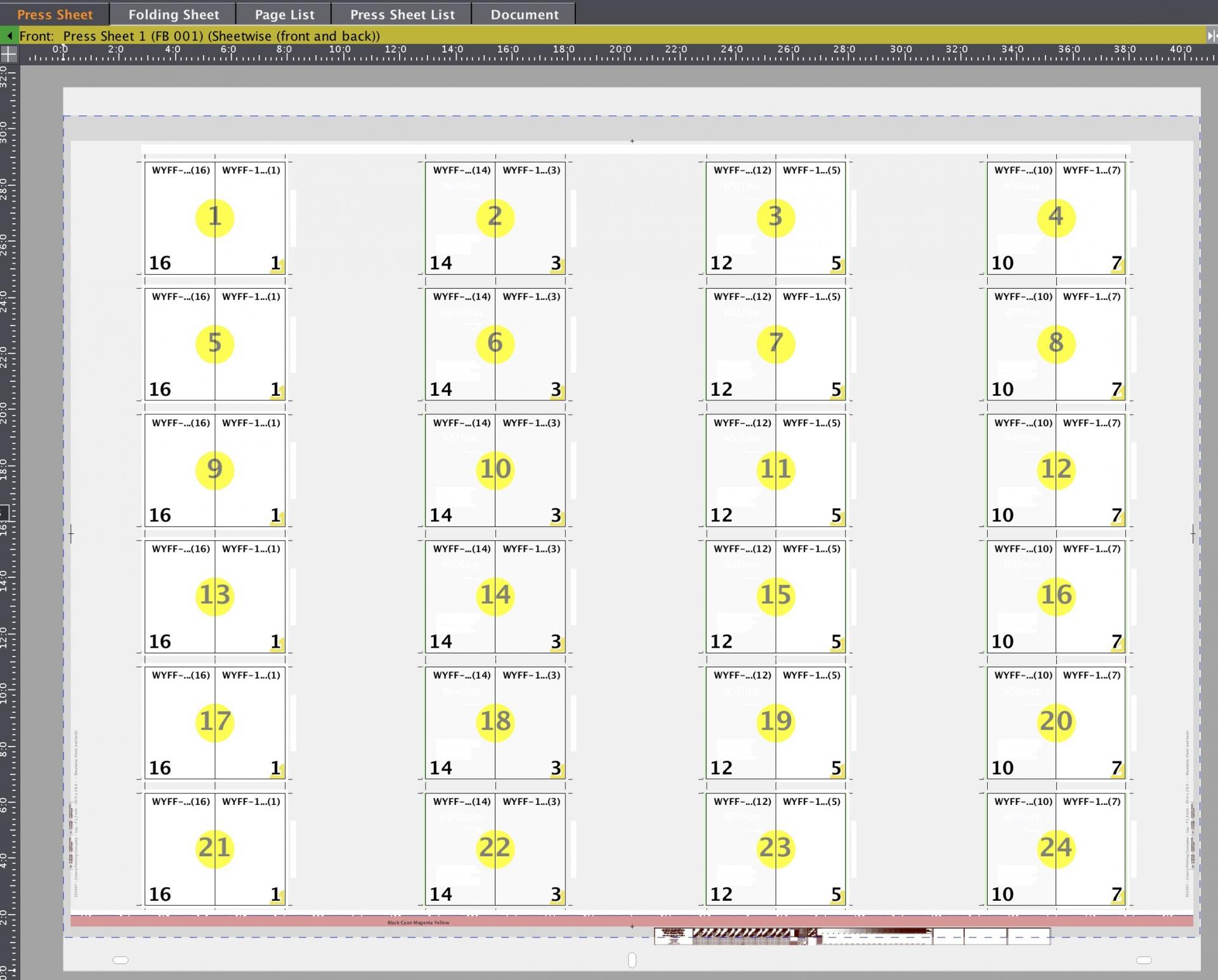Viewport: 1218px width, 980px height.
Task: Select 1-up block numbered 16
Action: (1056, 596)
